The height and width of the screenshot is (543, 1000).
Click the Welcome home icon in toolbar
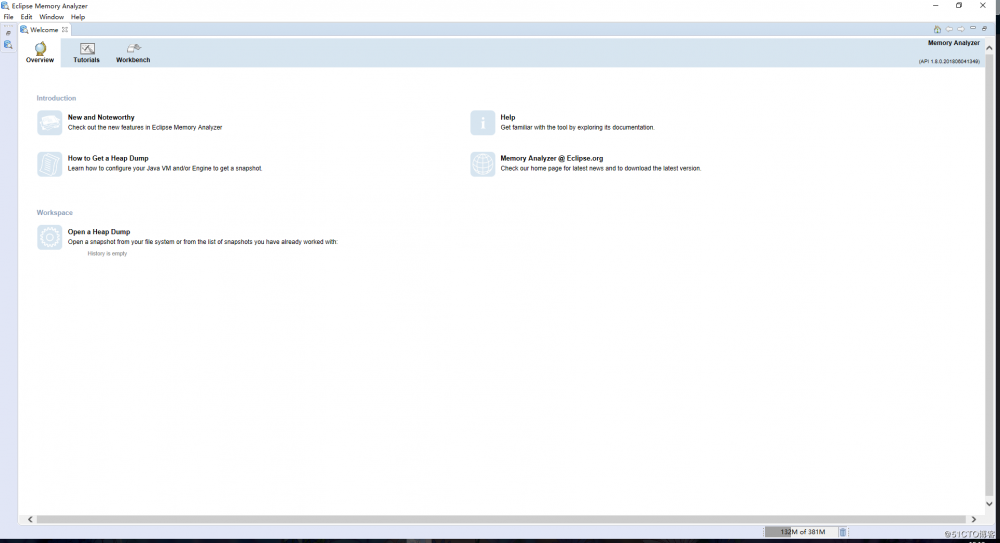tap(937, 29)
